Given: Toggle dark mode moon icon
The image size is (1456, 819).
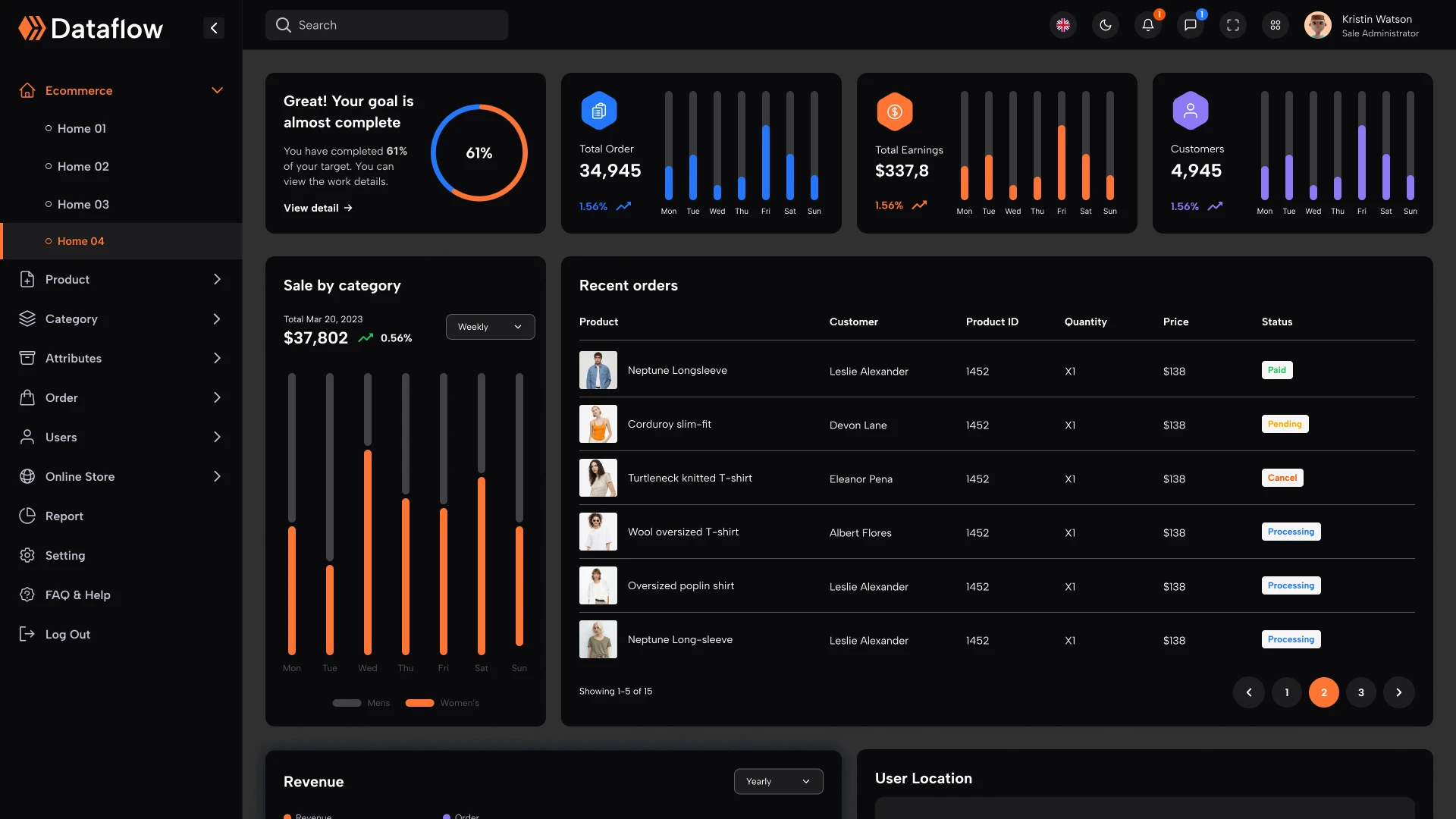Looking at the screenshot, I should coord(1106,25).
